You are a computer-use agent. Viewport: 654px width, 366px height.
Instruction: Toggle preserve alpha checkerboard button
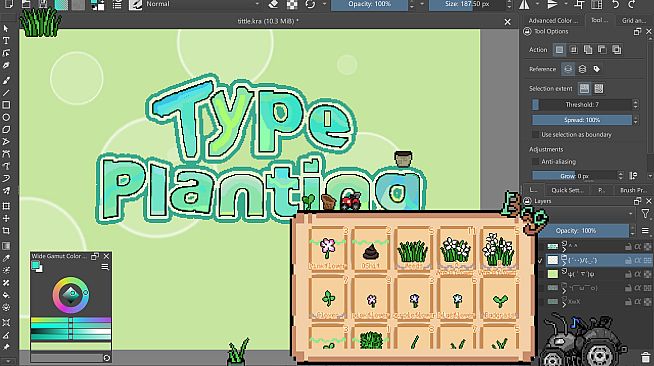(x=292, y=4)
